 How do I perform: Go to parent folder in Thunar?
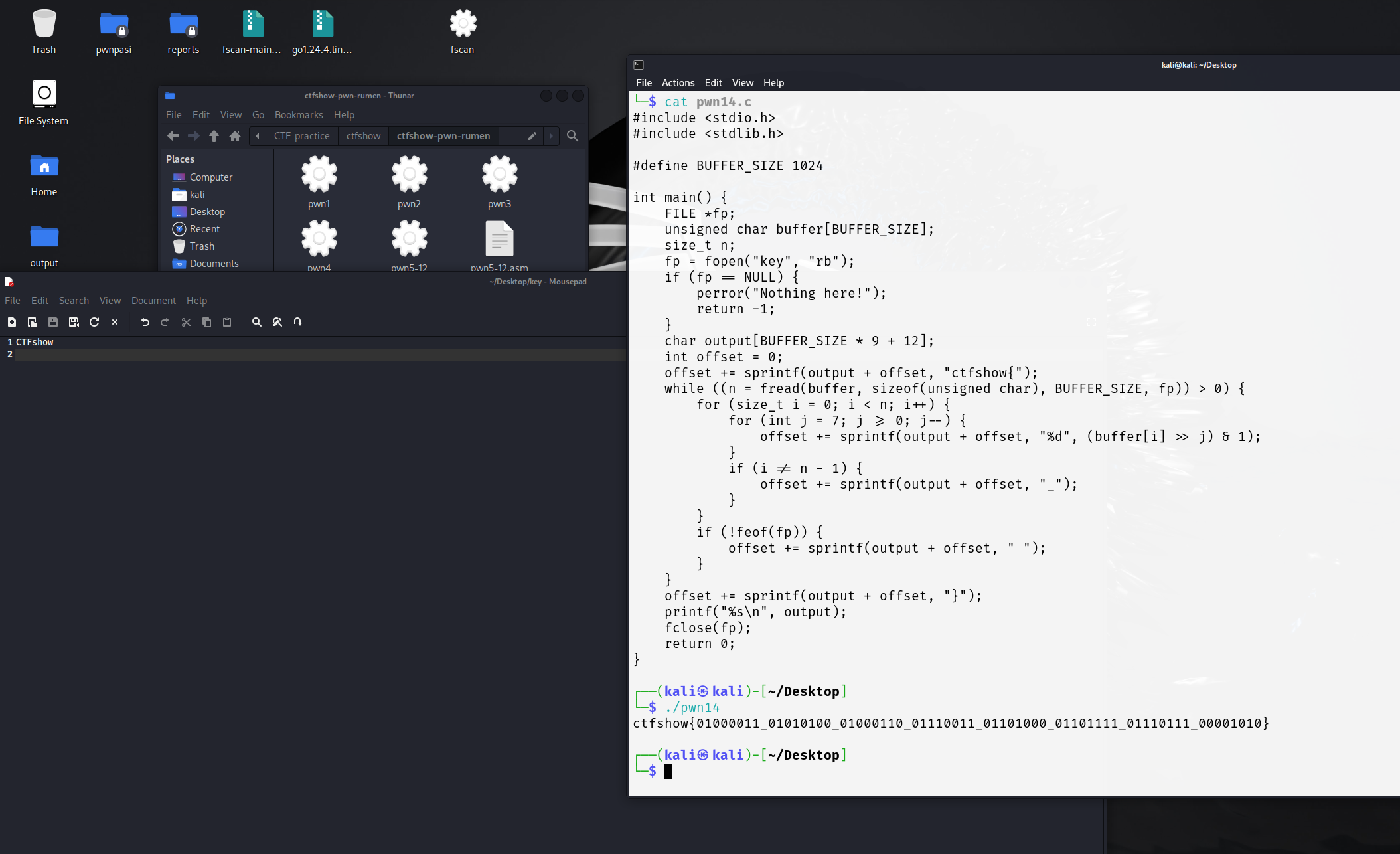click(x=214, y=136)
